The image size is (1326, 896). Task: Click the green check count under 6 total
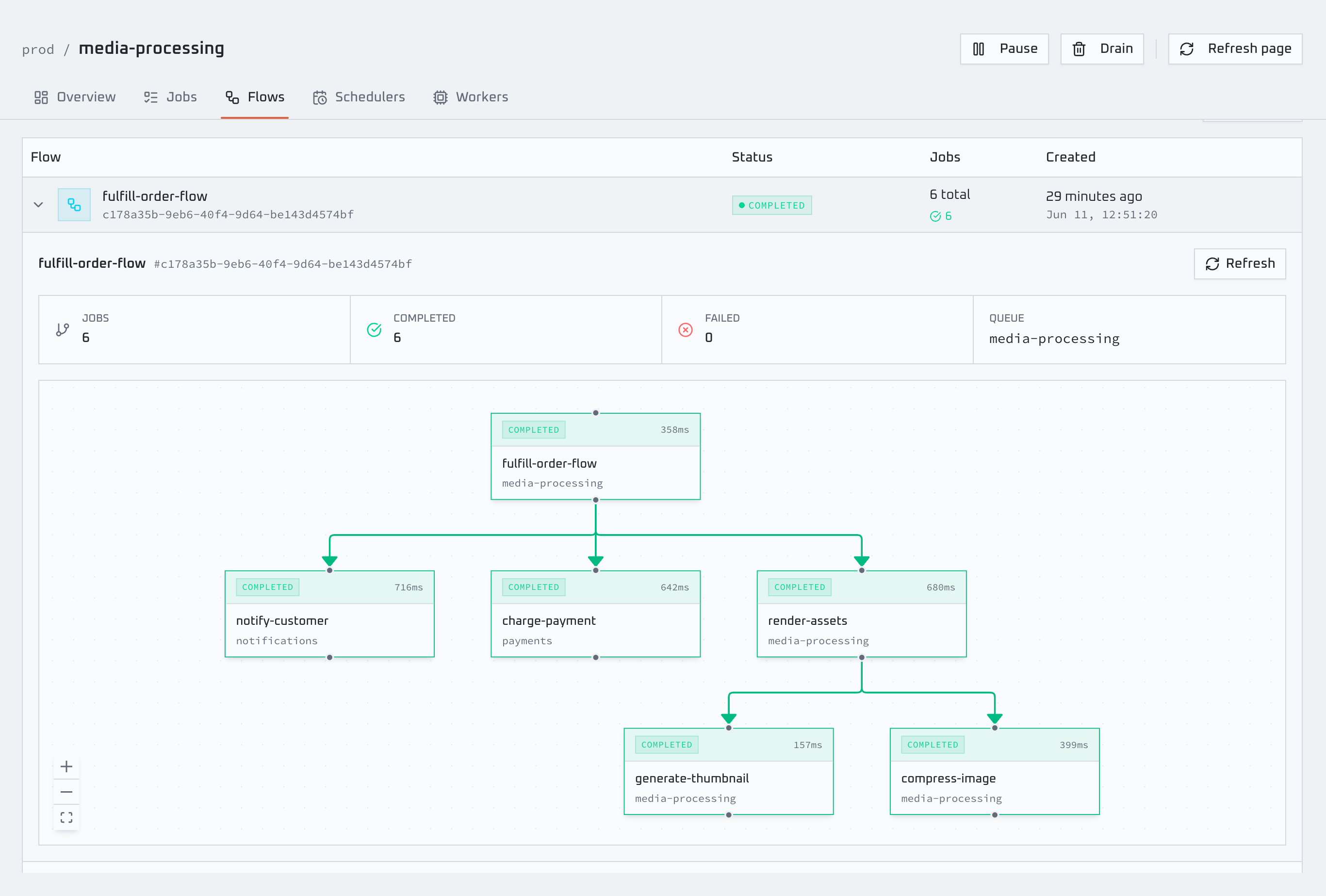point(940,216)
